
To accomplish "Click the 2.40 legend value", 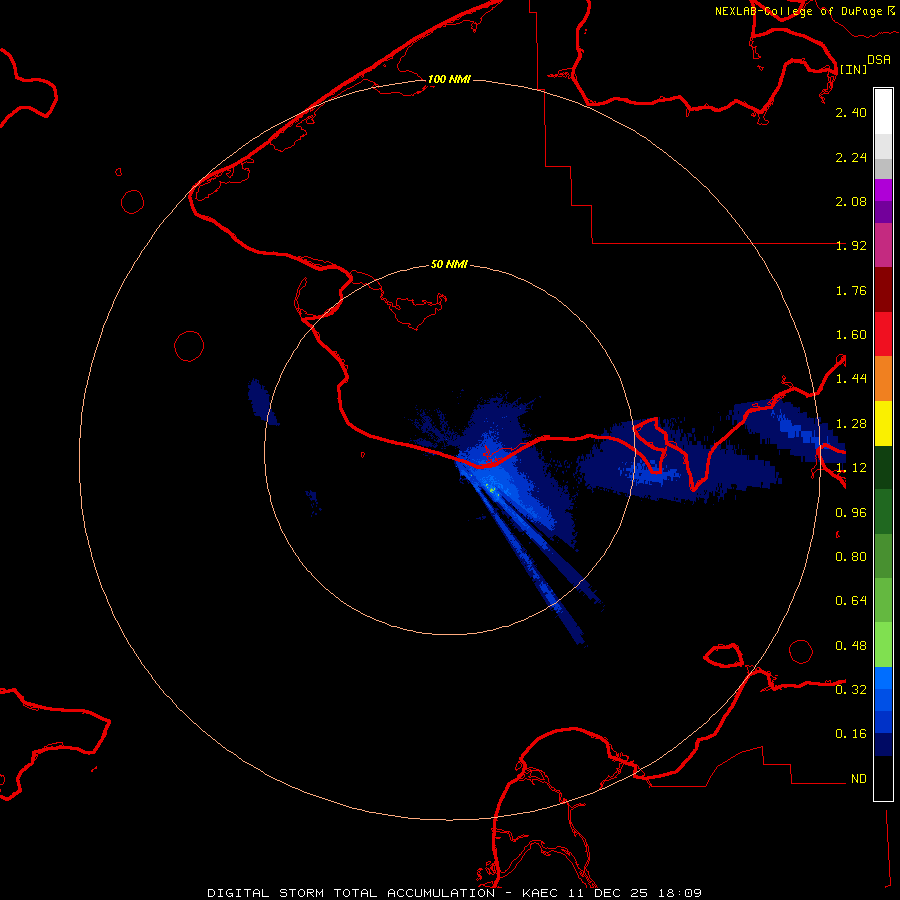I will pyautogui.click(x=851, y=112).
